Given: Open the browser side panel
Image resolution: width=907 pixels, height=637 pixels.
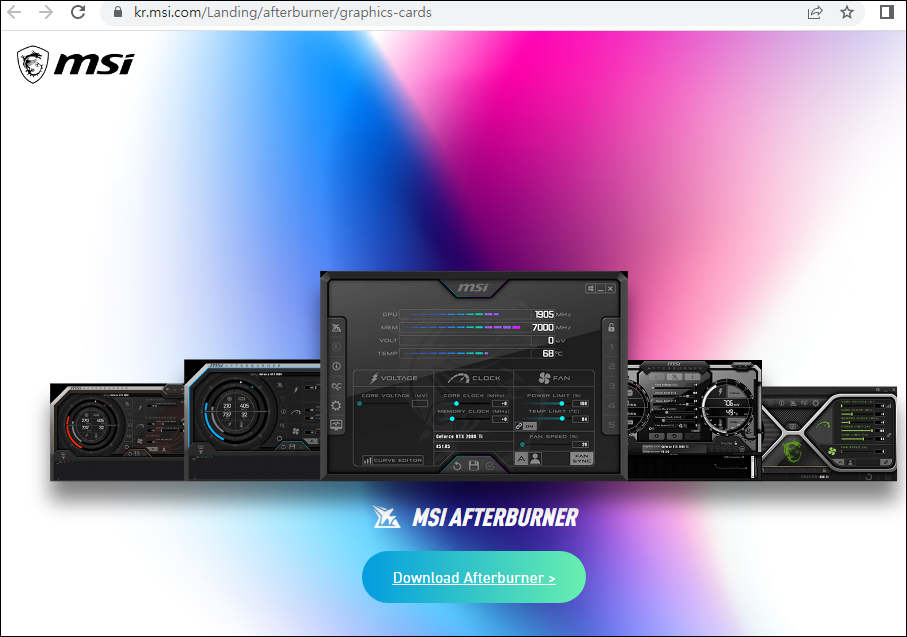Looking at the screenshot, I should 887,12.
